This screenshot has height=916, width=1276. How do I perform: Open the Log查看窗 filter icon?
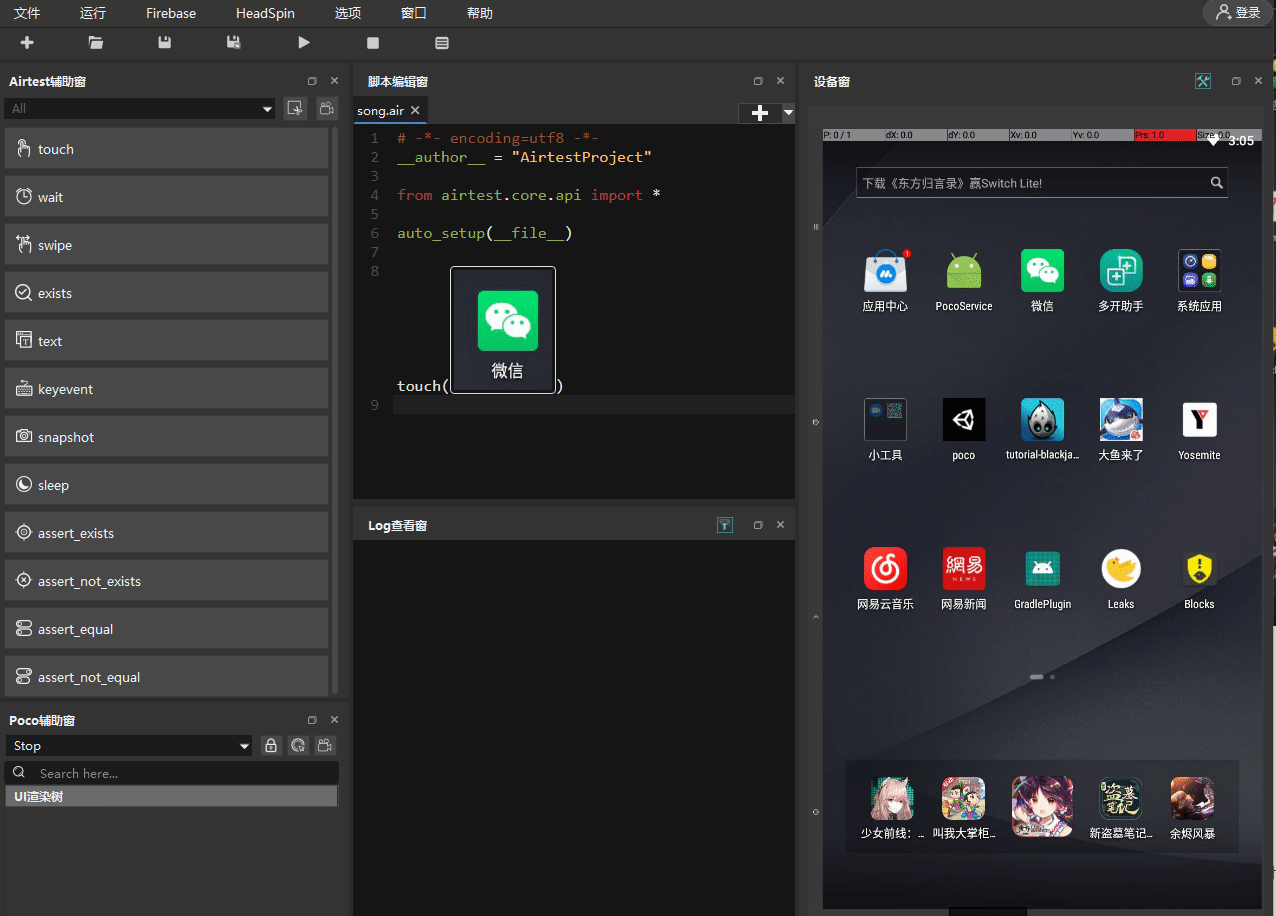pos(725,525)
